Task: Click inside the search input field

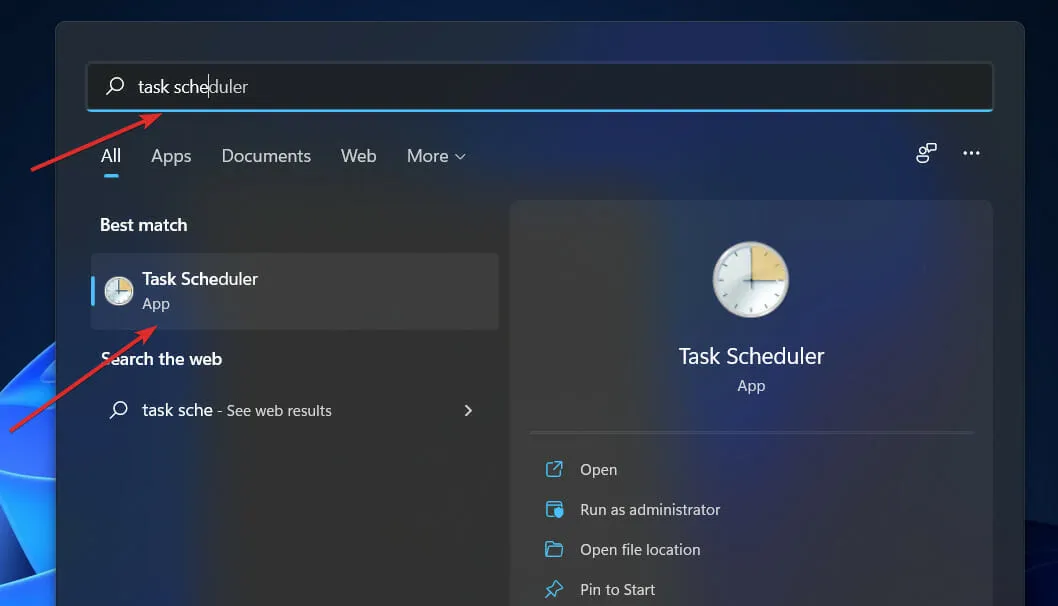Action: click(x=400, y=86)
